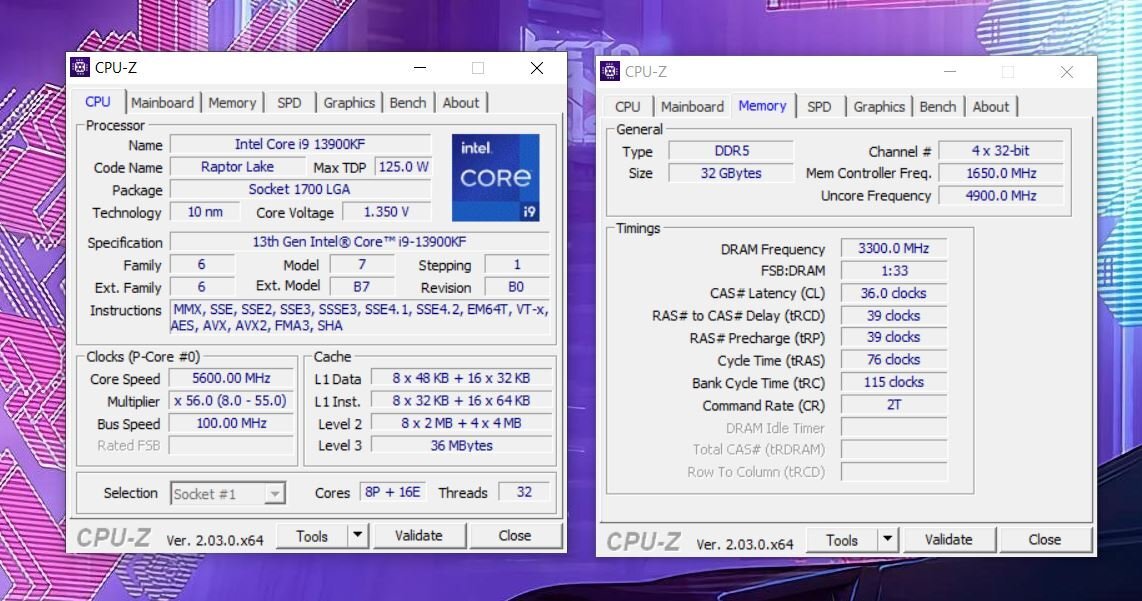Click the DRAM Frequency value field
The image size is (1142, 601).
click(x=892, y=249)
